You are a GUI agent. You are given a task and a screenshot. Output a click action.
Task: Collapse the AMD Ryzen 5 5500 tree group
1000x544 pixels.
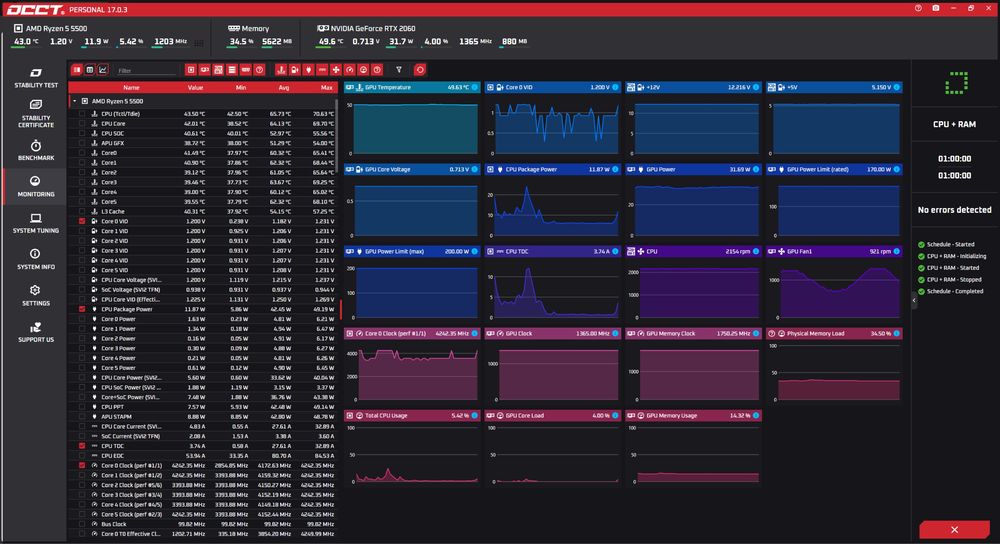click(75, 101)
